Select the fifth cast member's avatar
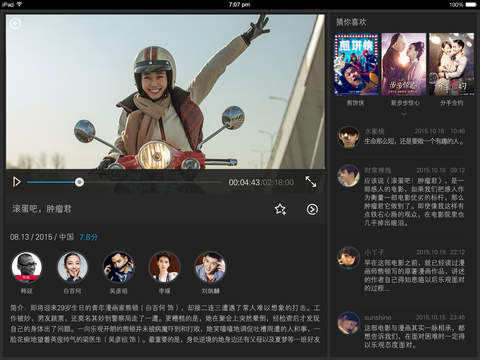This screenshot has width=480, height=360. (x=210, y=267)
